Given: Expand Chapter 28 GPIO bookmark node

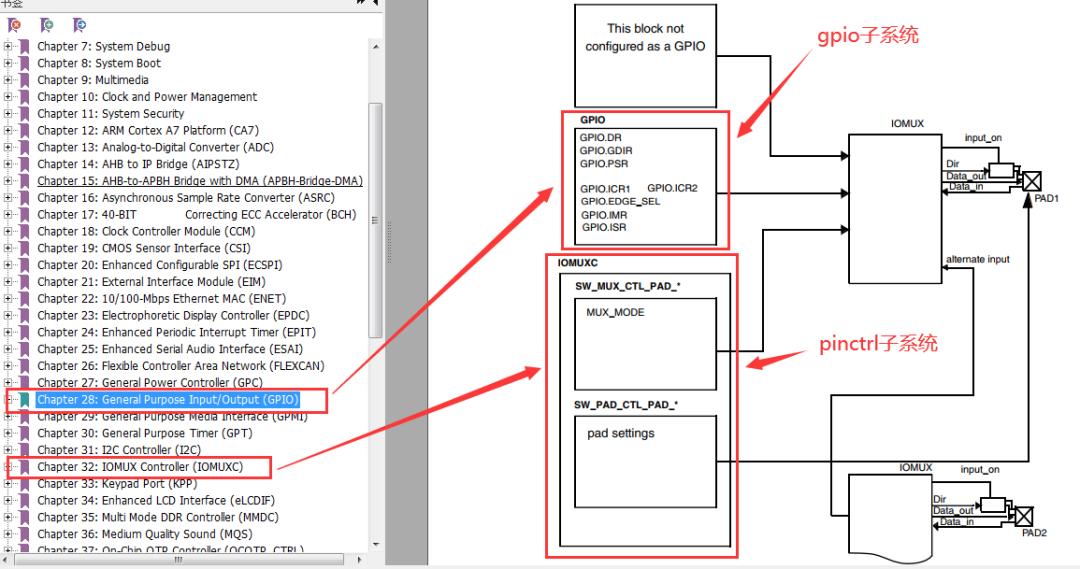Looking at the screenshot, I should [x=8, y=400].
